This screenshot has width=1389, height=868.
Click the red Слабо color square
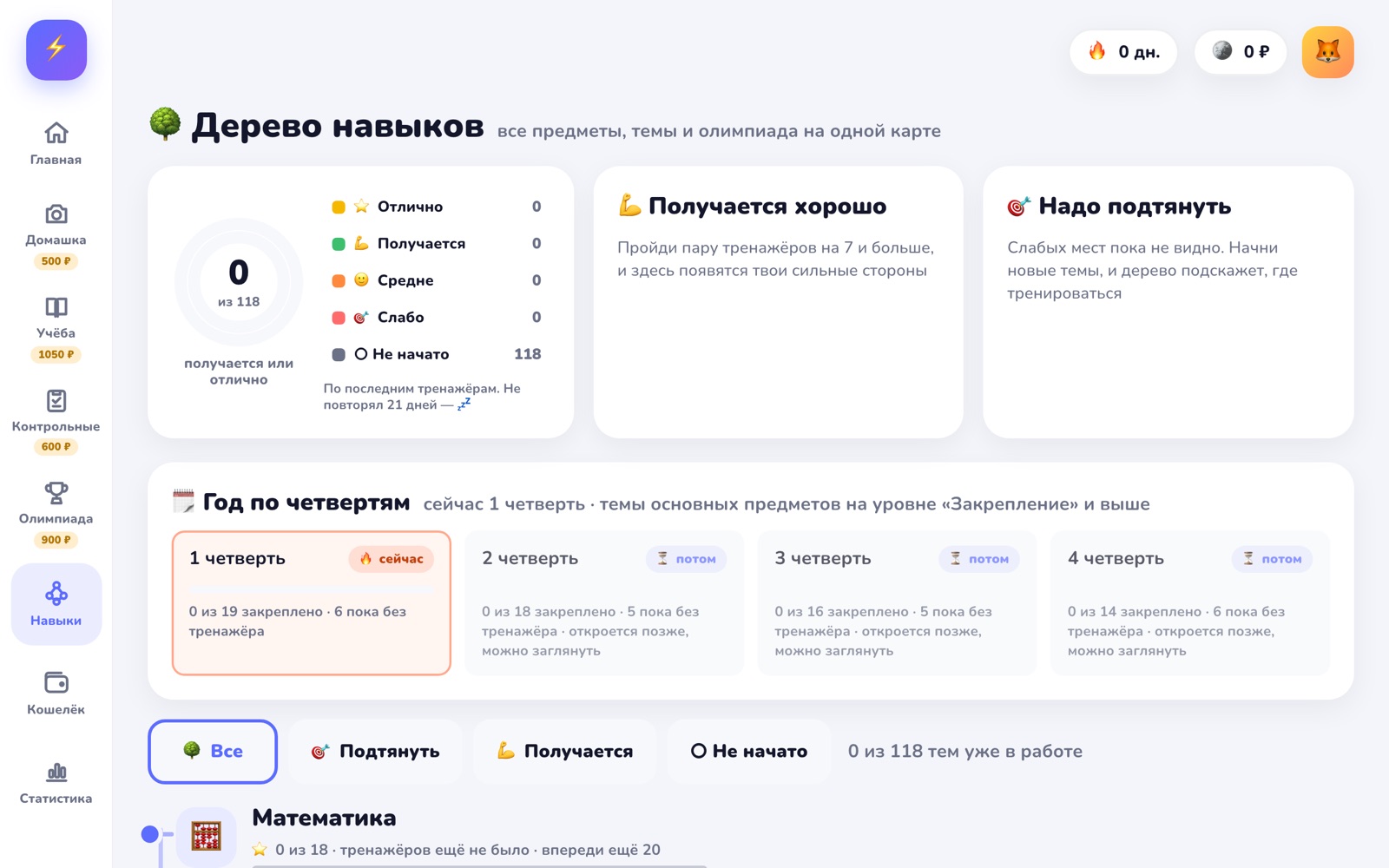[339, 318]
